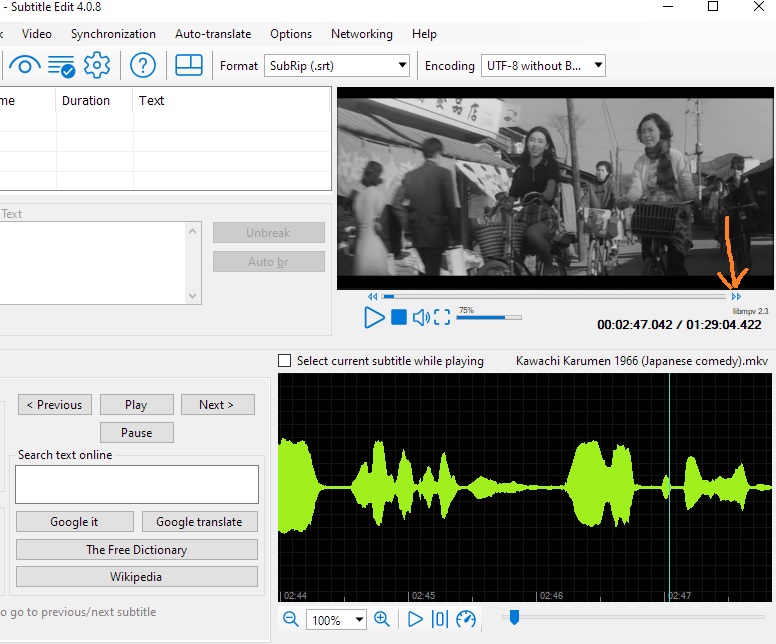Click the video preview frame
The image size is (776, 644).
pyautogui.click(x=555, y=188)
